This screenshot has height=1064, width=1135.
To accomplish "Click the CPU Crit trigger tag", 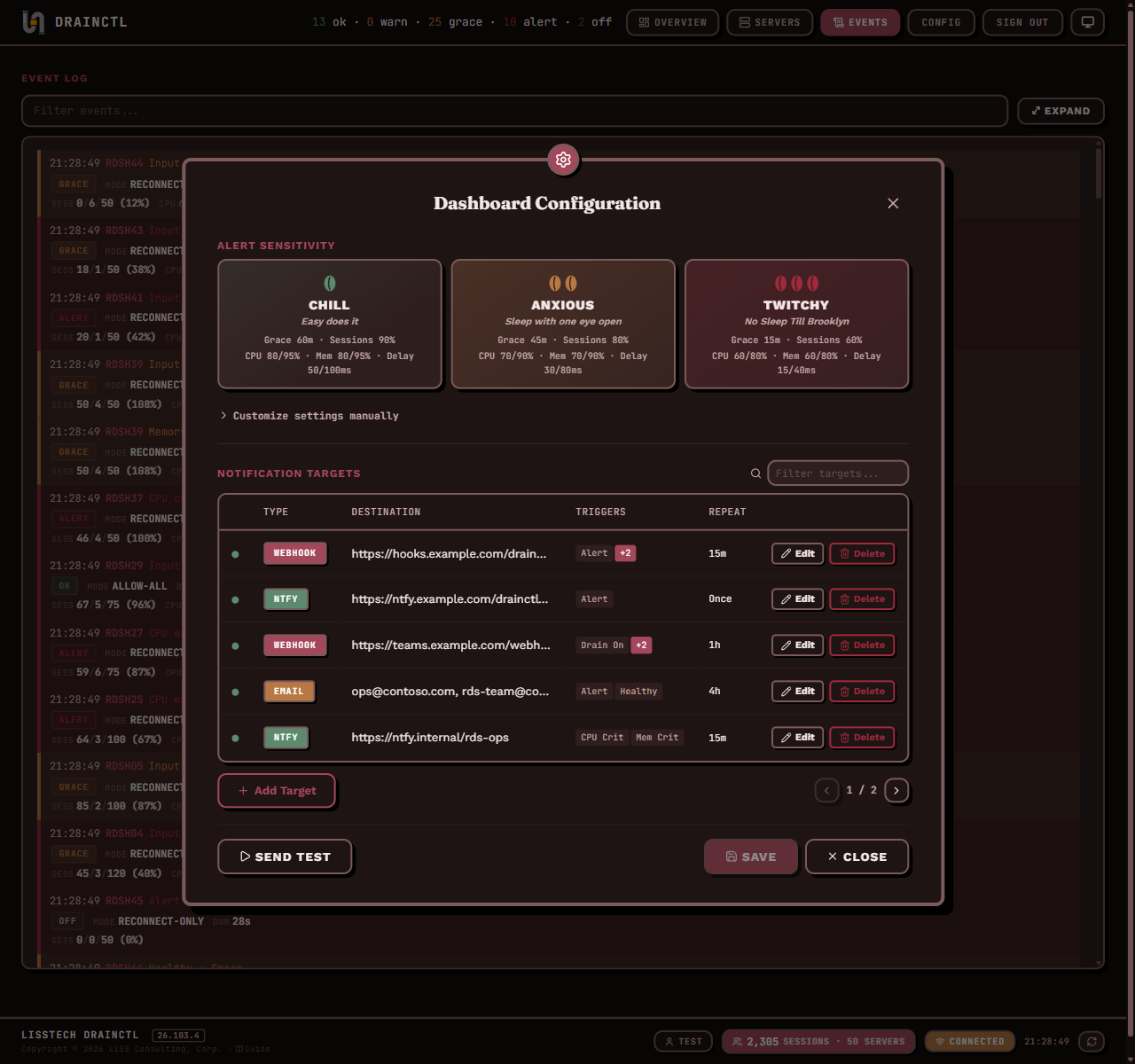I will tap(602, 738).
